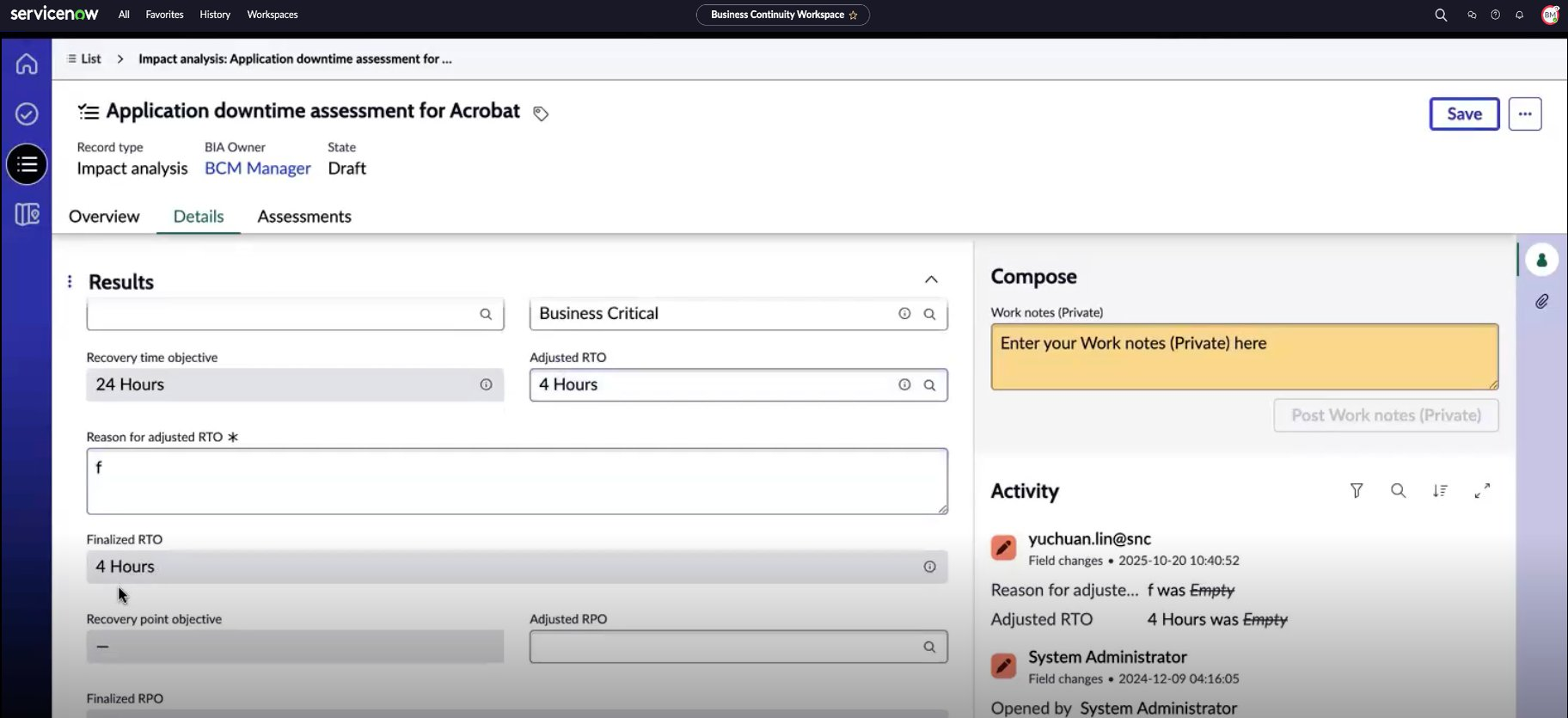Open the Workspaces menu

click(273, 15)
